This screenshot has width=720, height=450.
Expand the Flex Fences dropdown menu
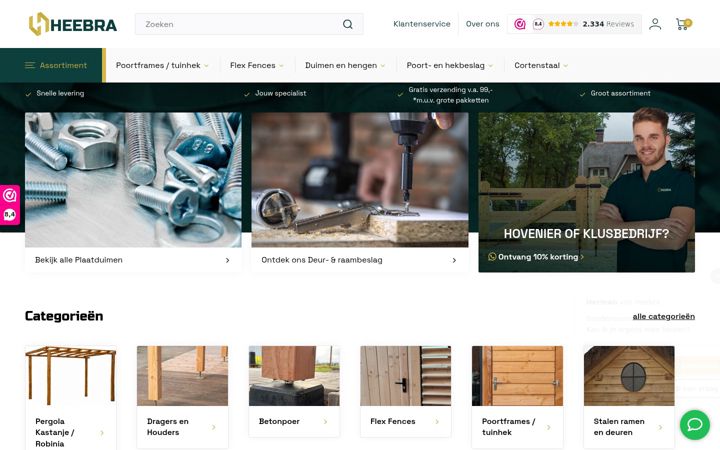(257, 65)
